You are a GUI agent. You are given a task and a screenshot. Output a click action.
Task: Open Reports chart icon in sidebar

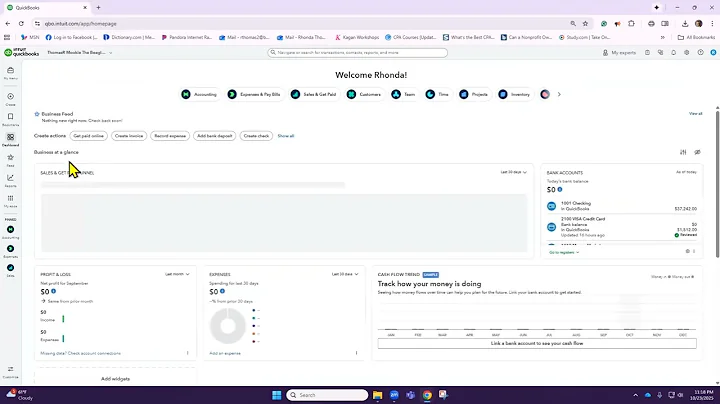click(x=11, y=180)
